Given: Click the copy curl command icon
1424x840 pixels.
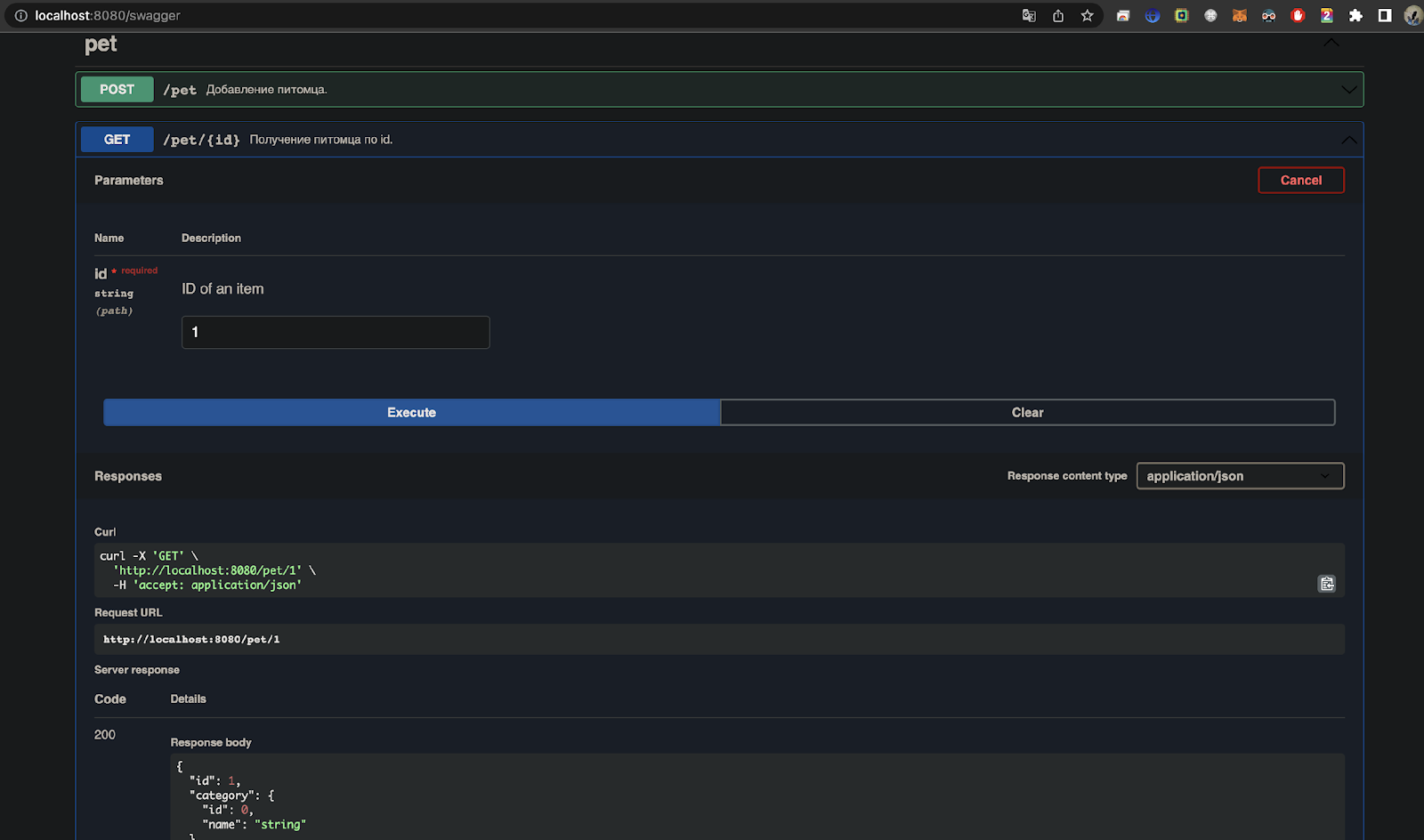Looking at the screenshot, I should 1326,584.
